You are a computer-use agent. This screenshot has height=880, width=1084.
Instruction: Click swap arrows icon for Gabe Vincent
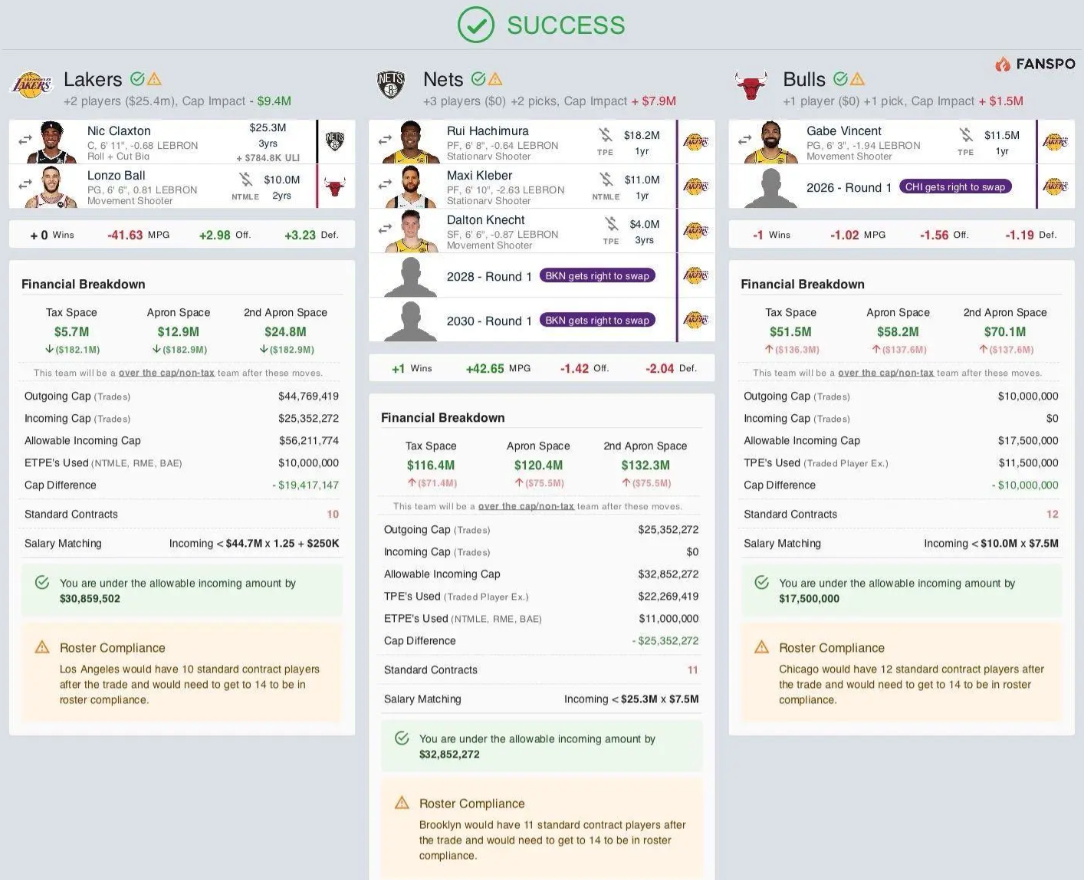click(744, 140)
